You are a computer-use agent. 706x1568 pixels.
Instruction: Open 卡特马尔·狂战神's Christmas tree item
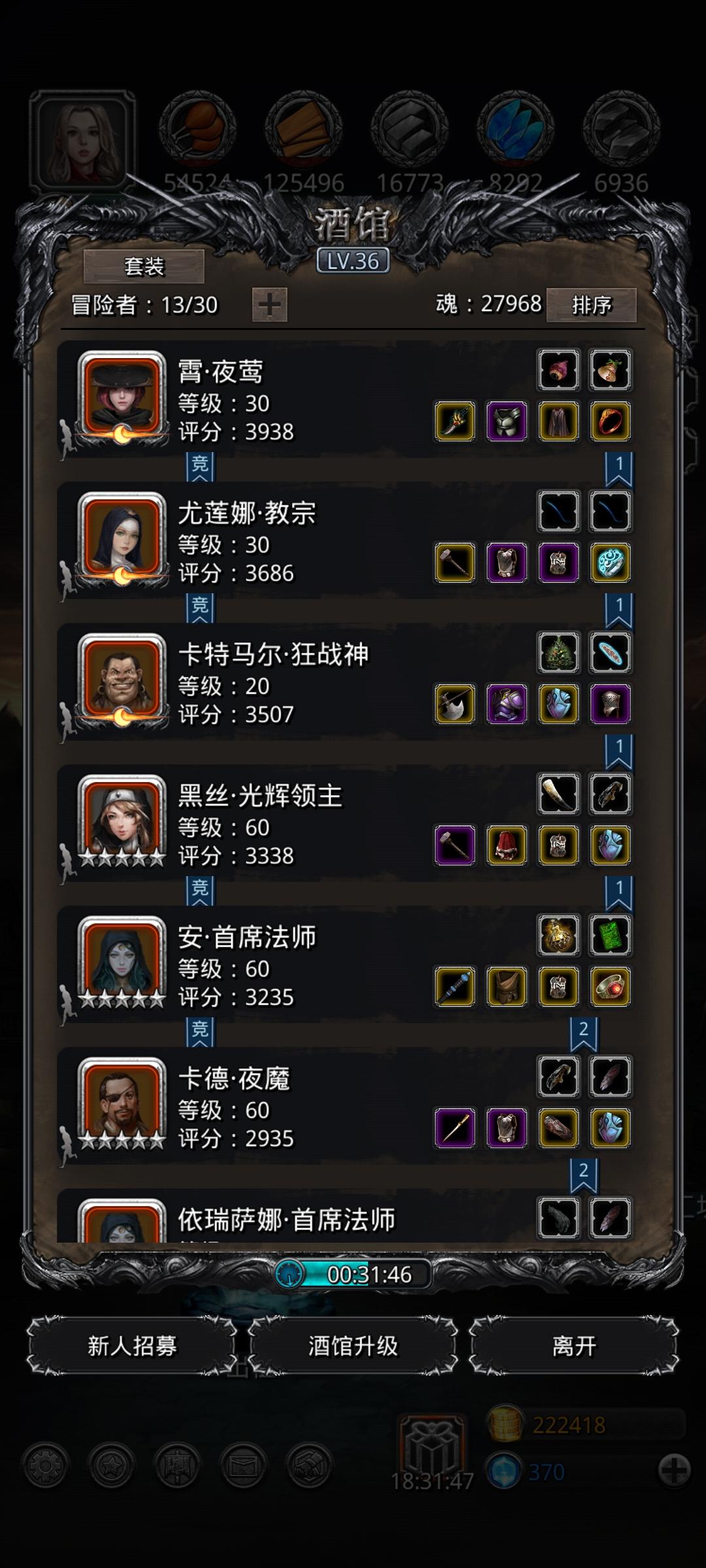(x=558, y=653)
